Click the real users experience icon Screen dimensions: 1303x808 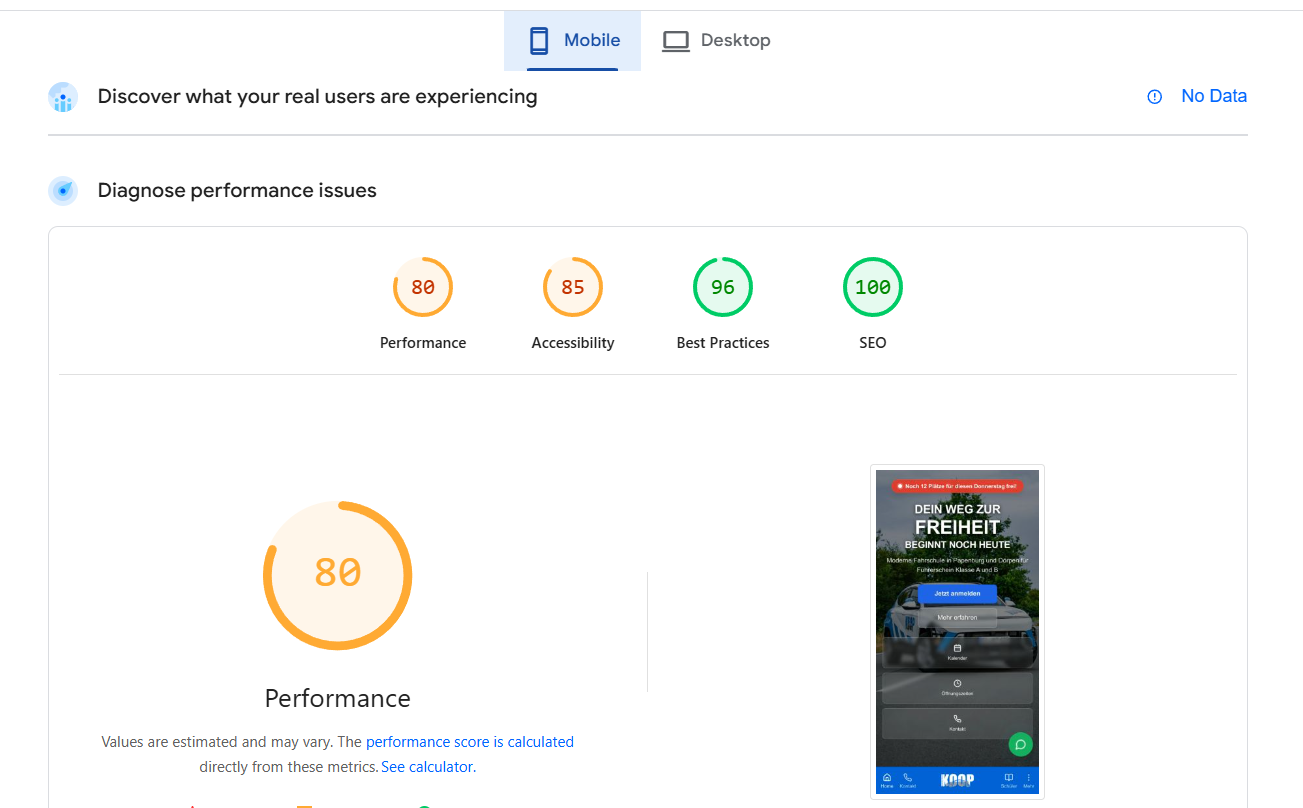(63, 97)
